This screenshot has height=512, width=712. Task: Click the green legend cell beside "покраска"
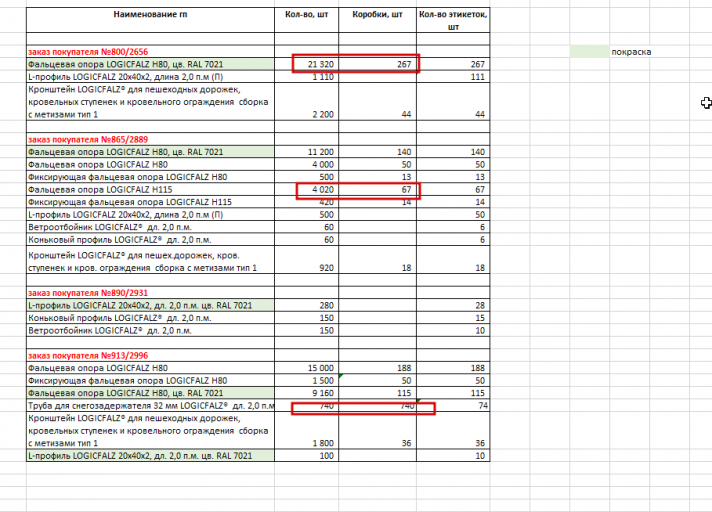click(589, 52)
